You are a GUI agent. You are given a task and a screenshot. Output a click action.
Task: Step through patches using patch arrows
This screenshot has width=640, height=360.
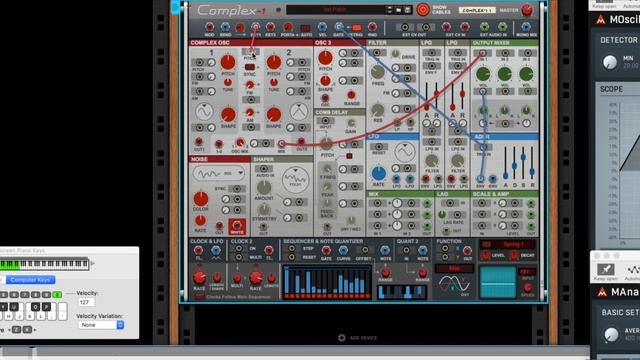(x=389, y=10)
